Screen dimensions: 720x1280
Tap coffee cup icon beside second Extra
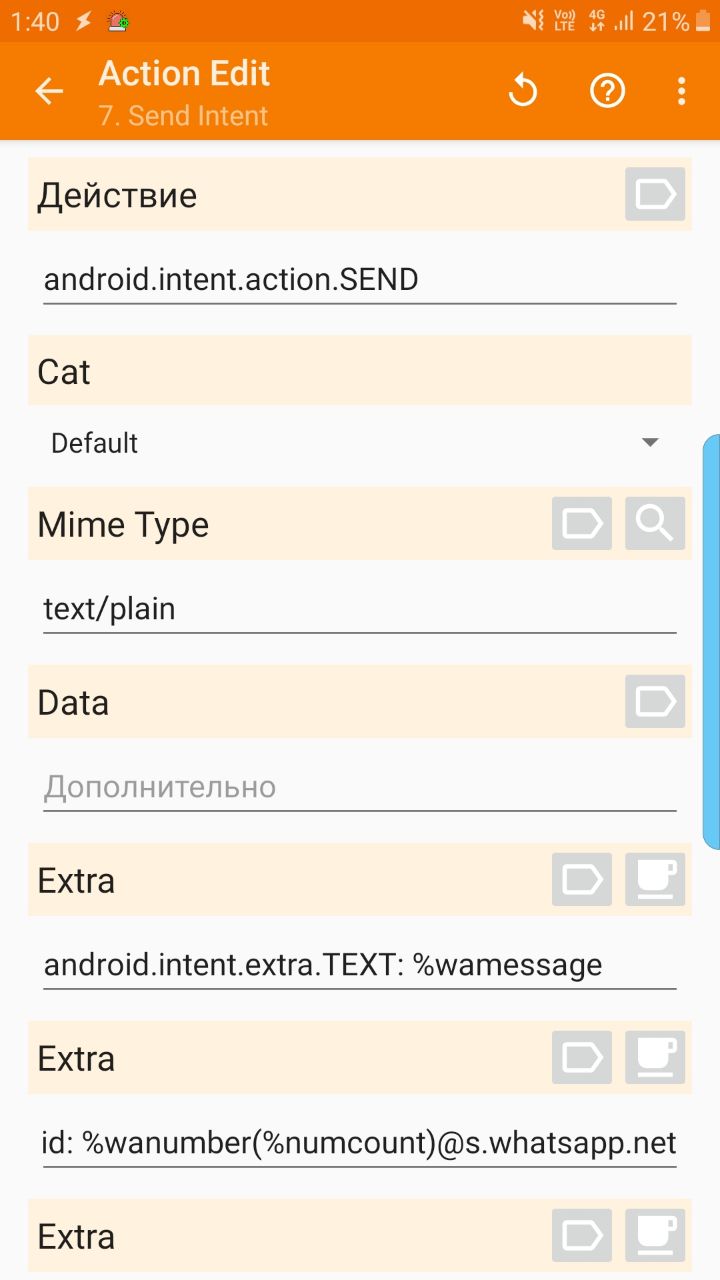pos(655,1057)
